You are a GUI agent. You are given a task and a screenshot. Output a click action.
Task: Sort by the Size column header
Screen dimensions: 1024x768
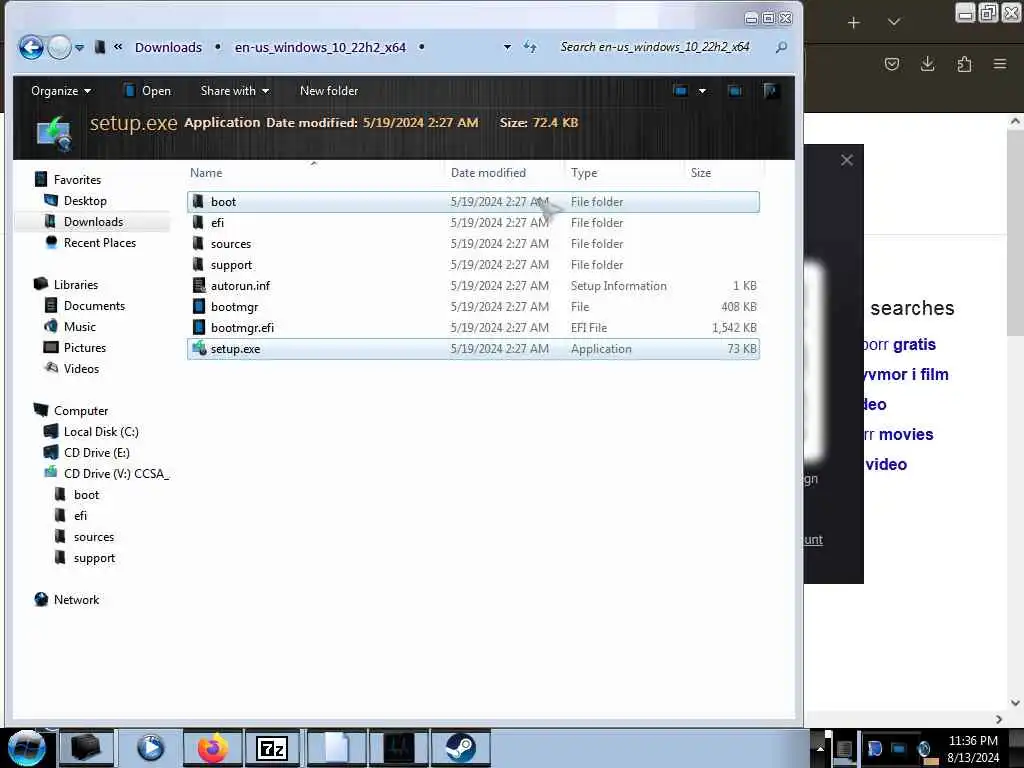701,172
